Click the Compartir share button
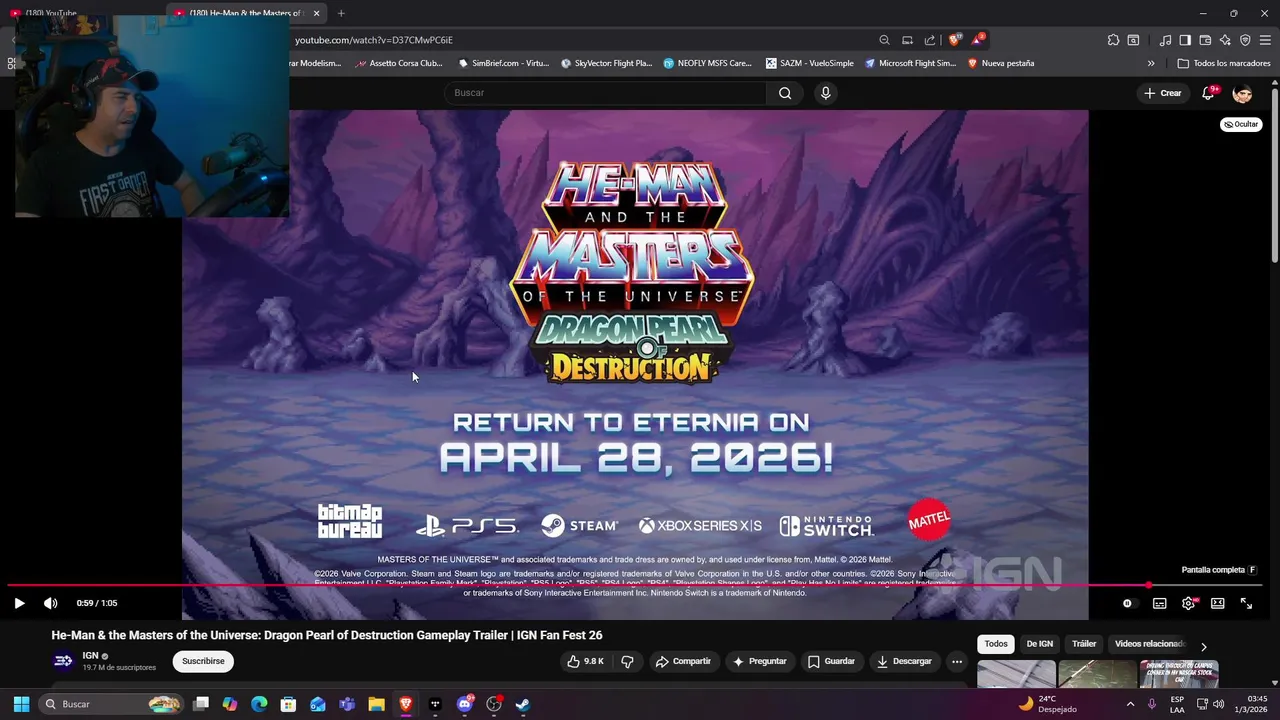Image resolution: width=1280 pixels, height=720 pixels. pos(683,661)
